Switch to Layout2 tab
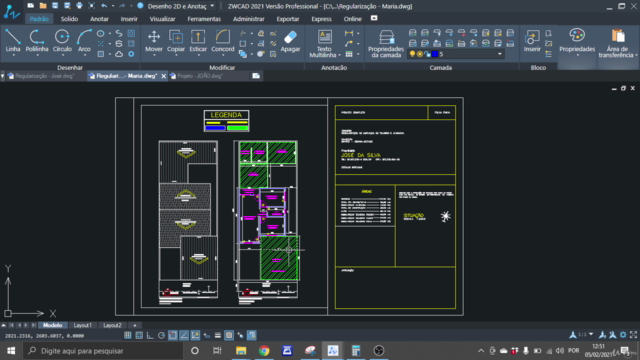640x360 pixels. pos(112,325)
